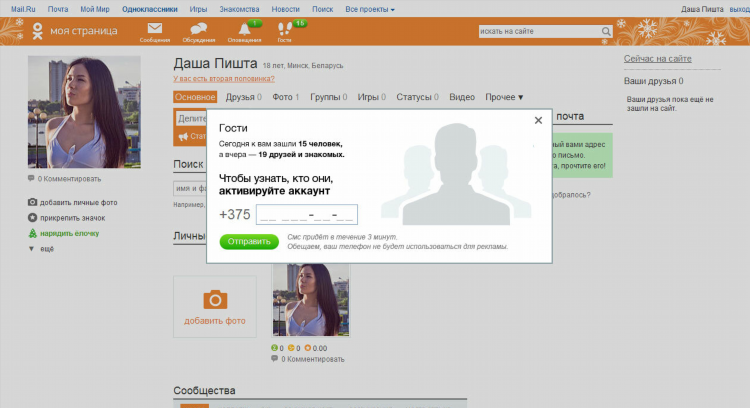Click добавить личные фото camera icon
The image size is (750, 408).
click(32, 202)
